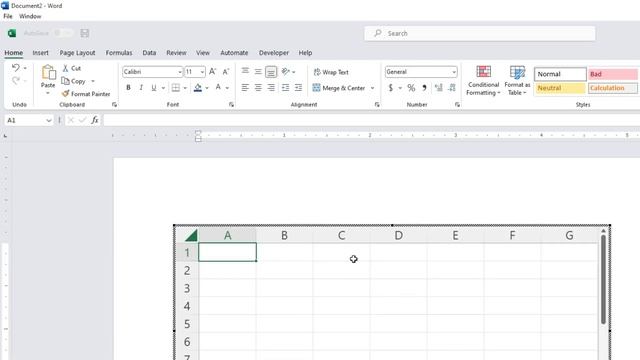640x360 pixels.
Task: Open the File menu
Action: (8, 16)
